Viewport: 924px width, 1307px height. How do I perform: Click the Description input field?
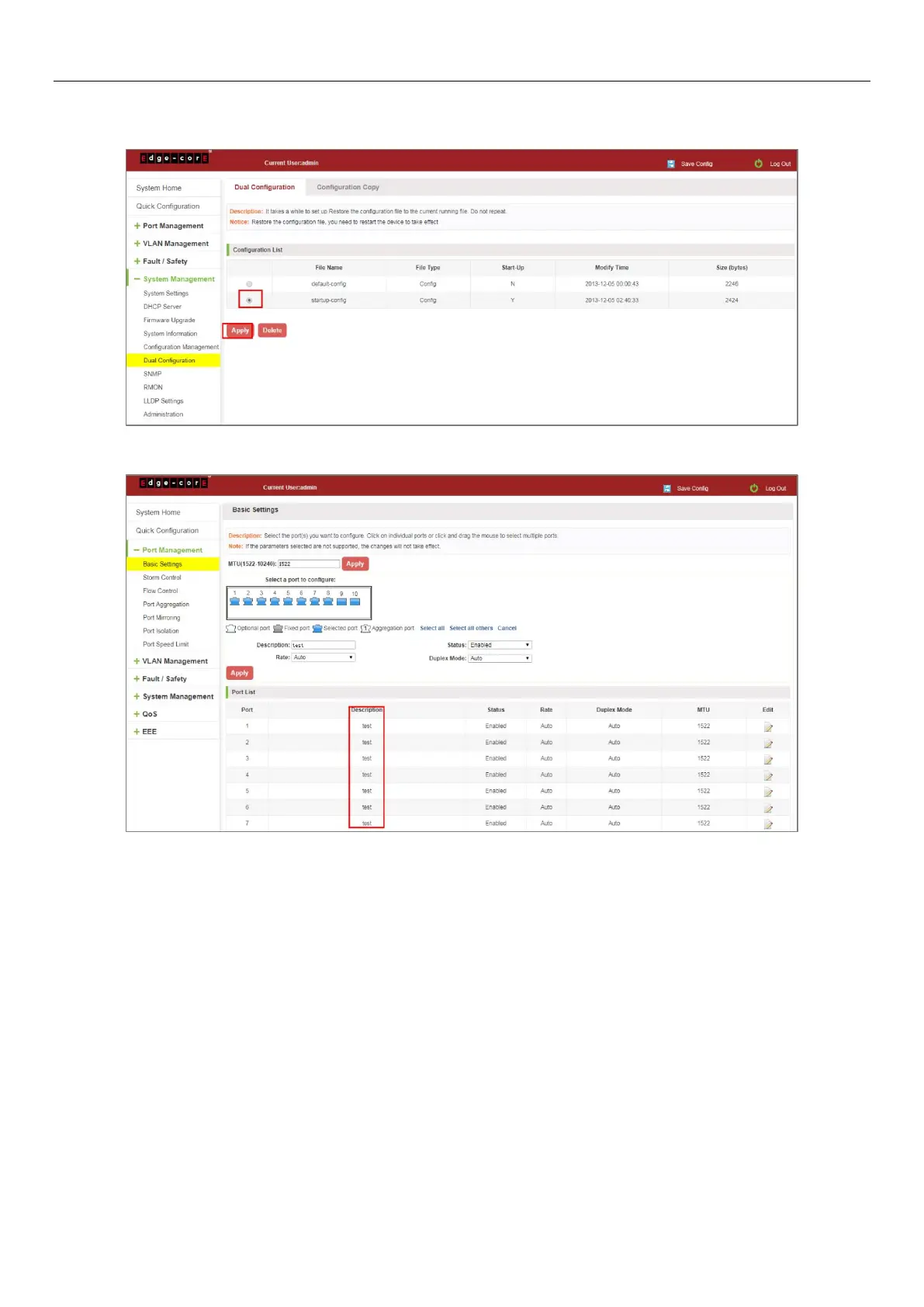coord(324,645)
